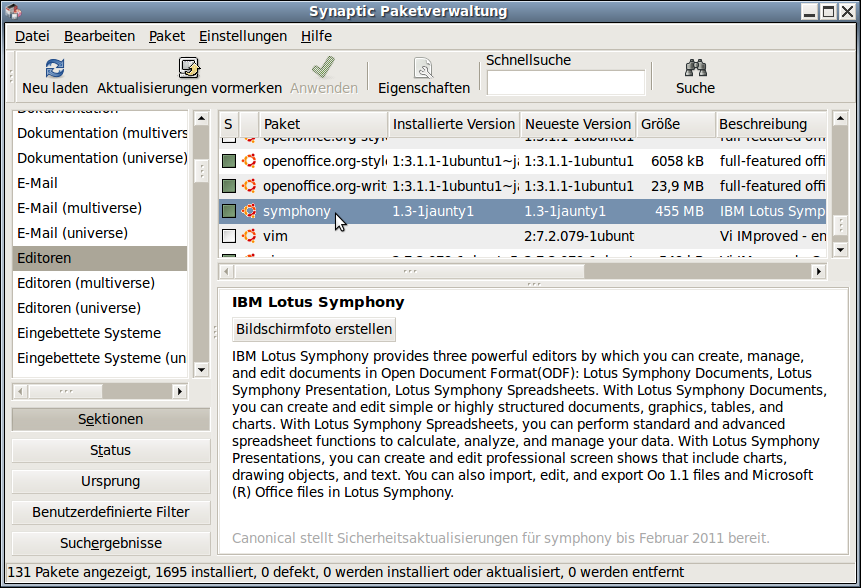
Task: Click the Neu laden reload icon
Action: point(55,68)
